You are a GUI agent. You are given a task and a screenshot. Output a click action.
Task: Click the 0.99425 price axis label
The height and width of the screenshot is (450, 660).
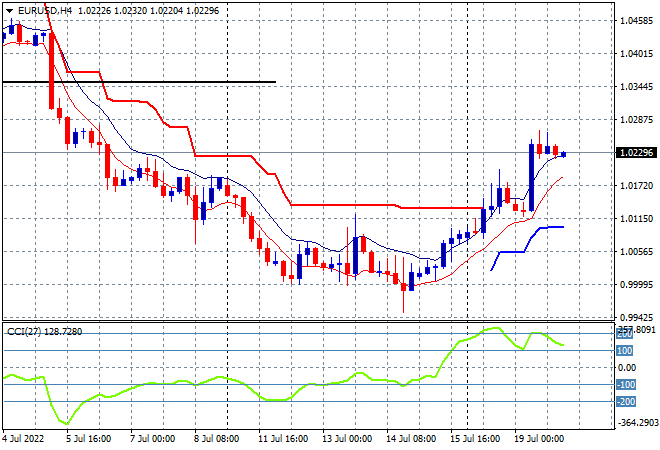coord(637,317)
